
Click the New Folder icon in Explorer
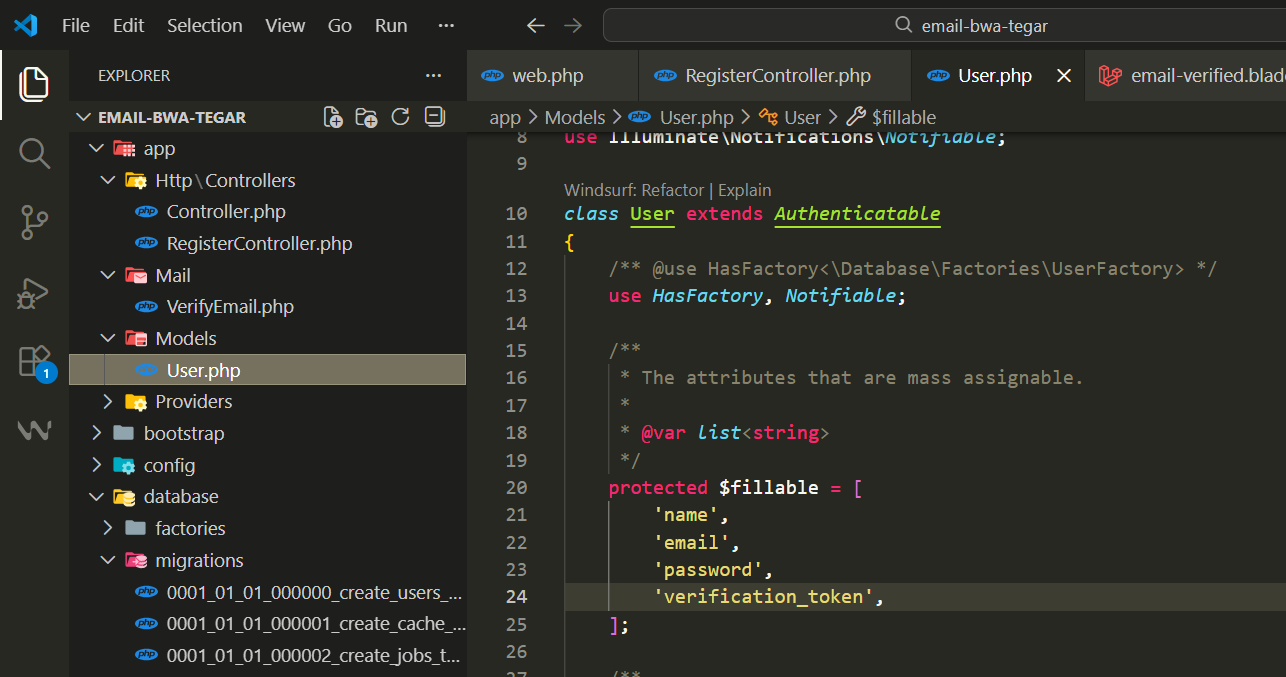tap(367, 117)
